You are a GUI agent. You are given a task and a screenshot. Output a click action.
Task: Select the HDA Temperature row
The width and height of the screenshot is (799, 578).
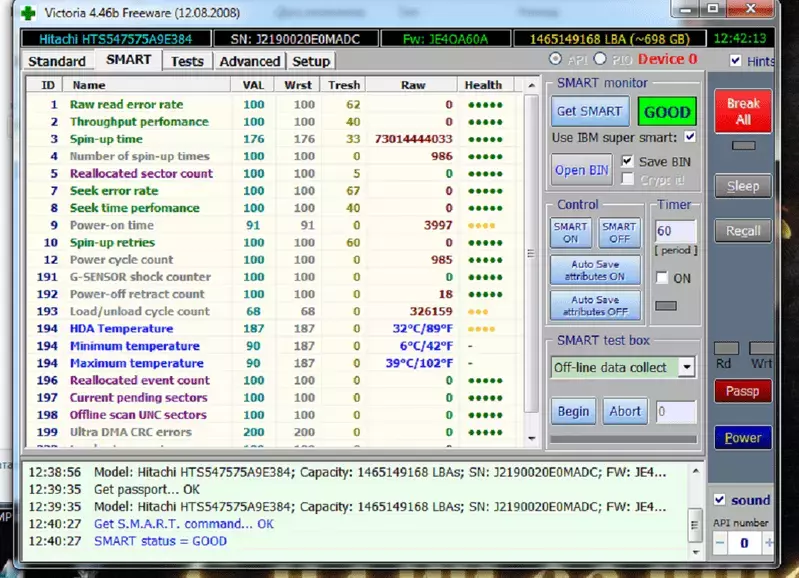click(x=275, y=329)
